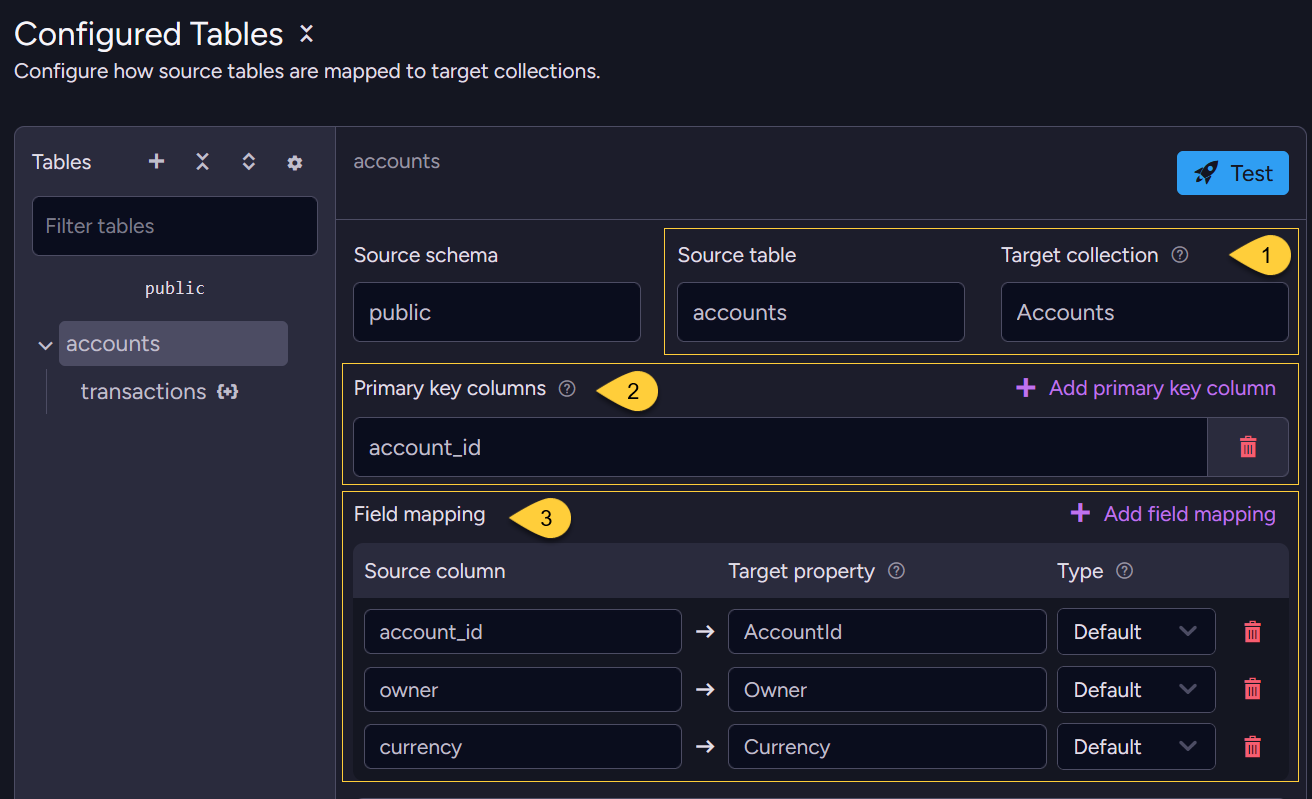Click source column field currency
The width and height of the screenshot is (1312, 799).
pyautogui.click(x=523, y=747)
